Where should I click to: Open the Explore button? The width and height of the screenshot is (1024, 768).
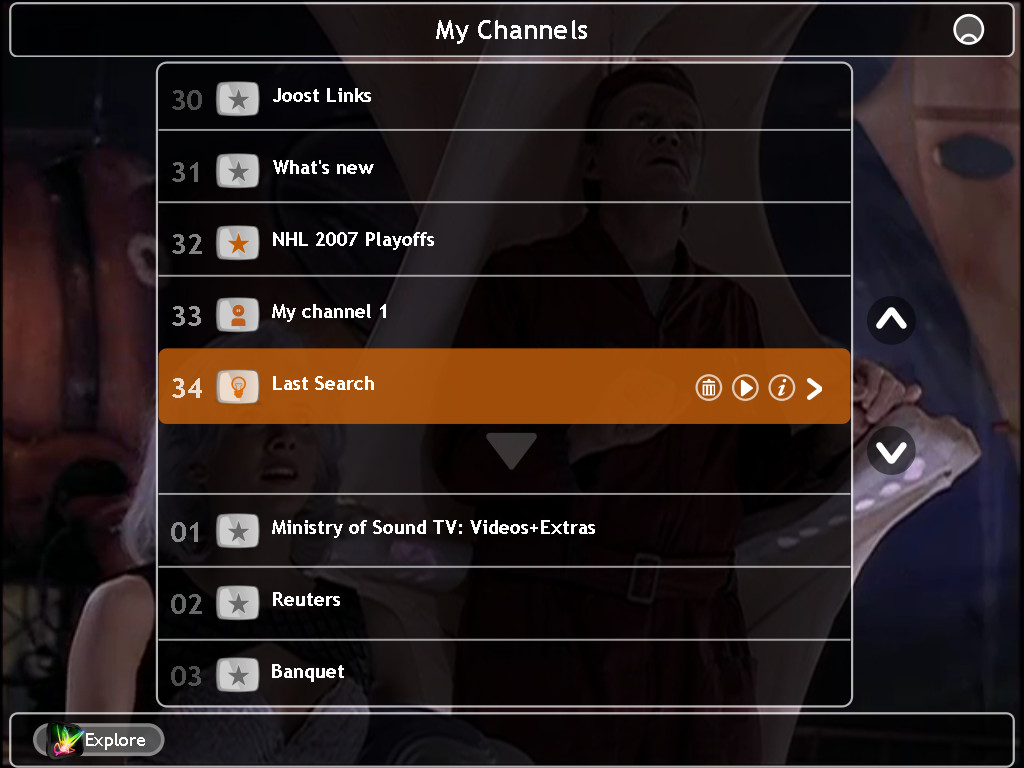pyautogui.click(x=99, y=740)
